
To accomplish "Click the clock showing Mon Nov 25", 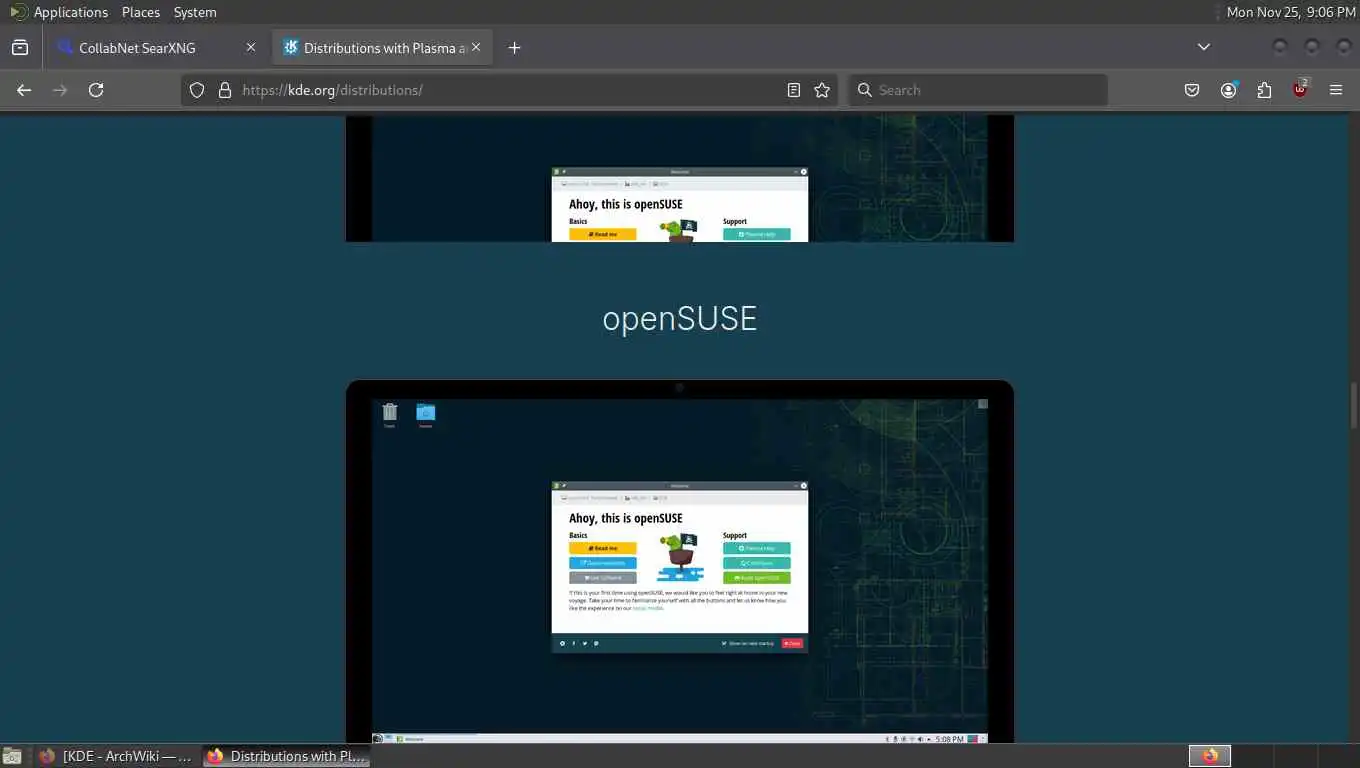I will pos(1291,12).
